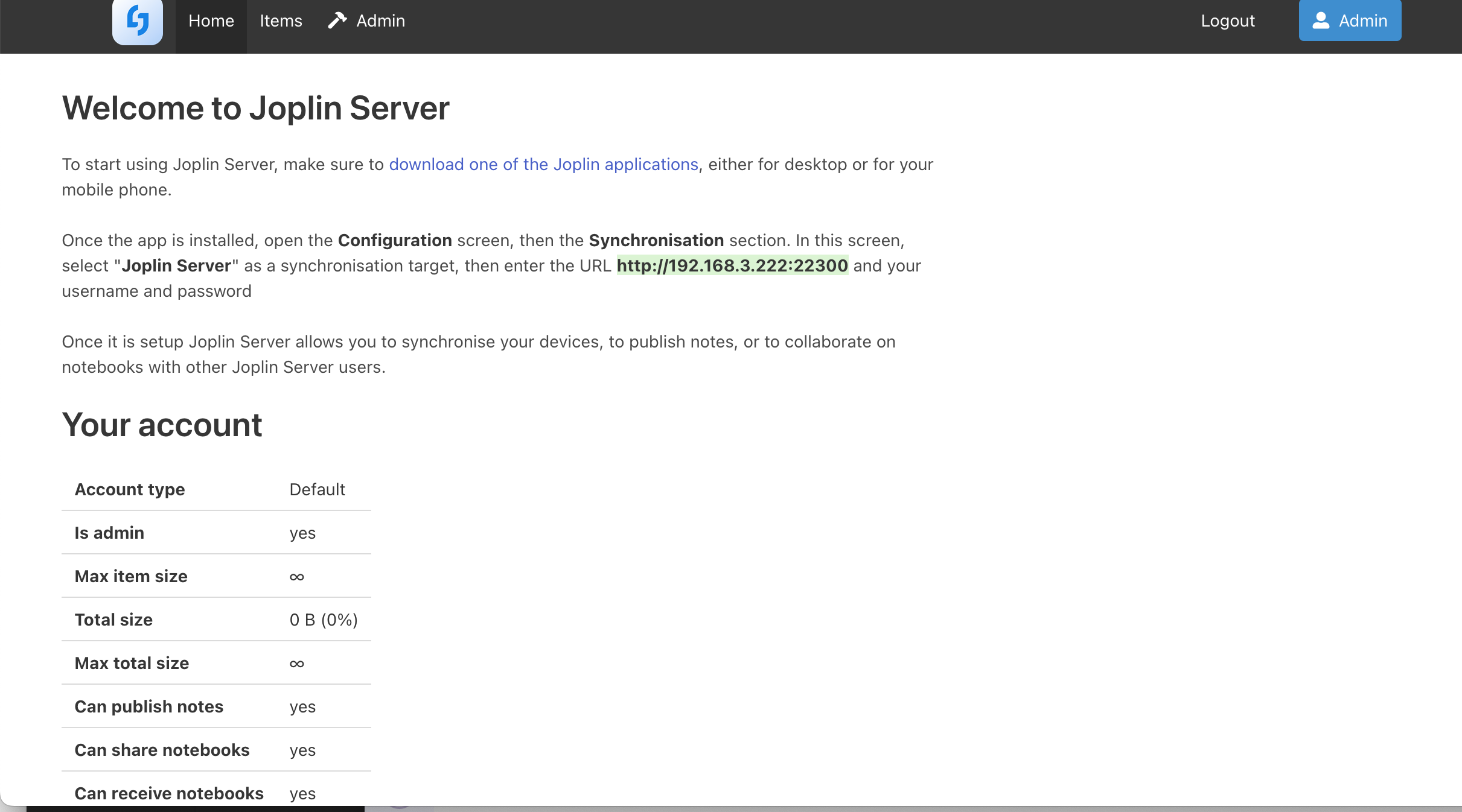Click the 0 B (0%) value
This screenshot has width=1462, height=812.
(324, 620)
